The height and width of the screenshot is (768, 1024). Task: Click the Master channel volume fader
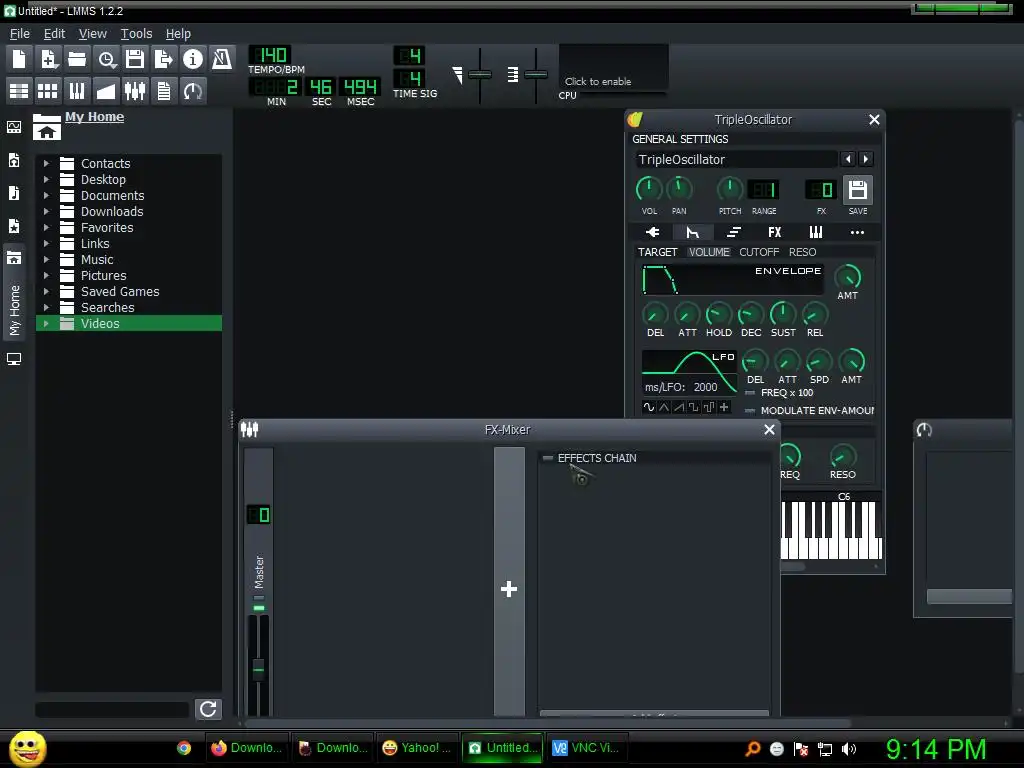[x=259, y=669]
